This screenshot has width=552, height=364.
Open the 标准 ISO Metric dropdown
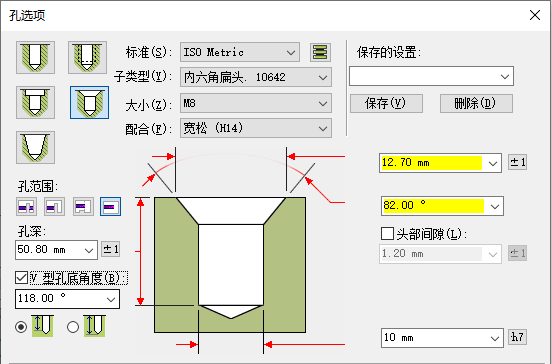240,52
